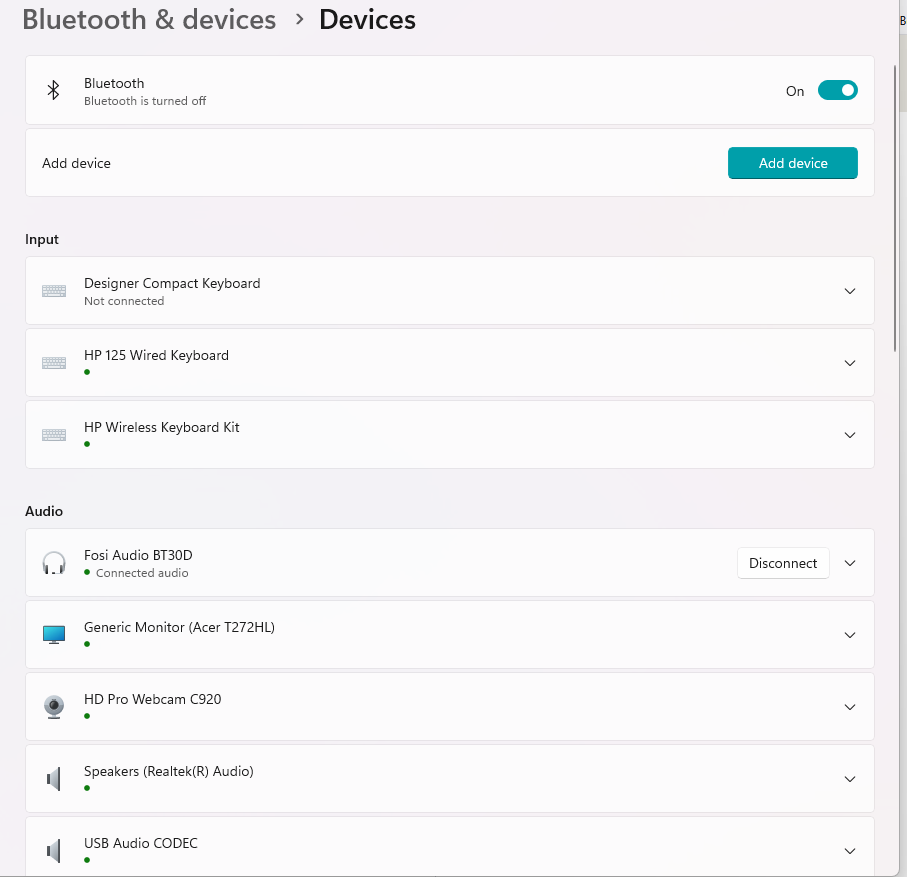Expand HP Wireless Keyboard Kit options
Image resolution: width=907 pixels, height=877 pixels.
coord(850,435)
